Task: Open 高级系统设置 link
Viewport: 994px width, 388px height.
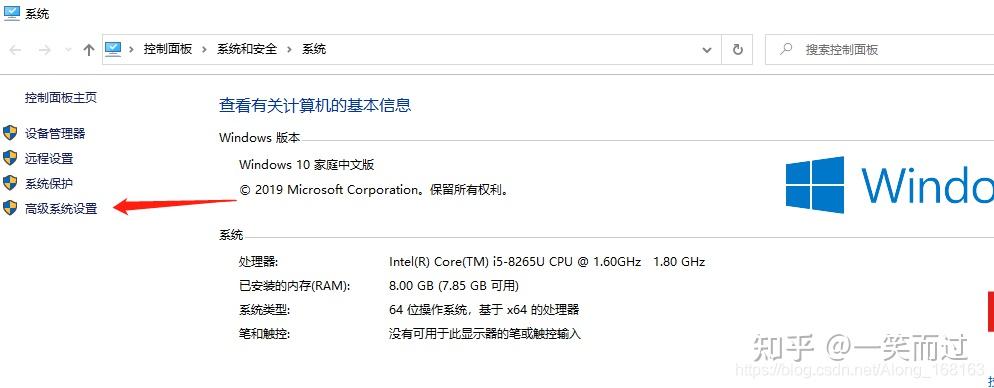Action: pyautogui.click(x=61, y=209)
